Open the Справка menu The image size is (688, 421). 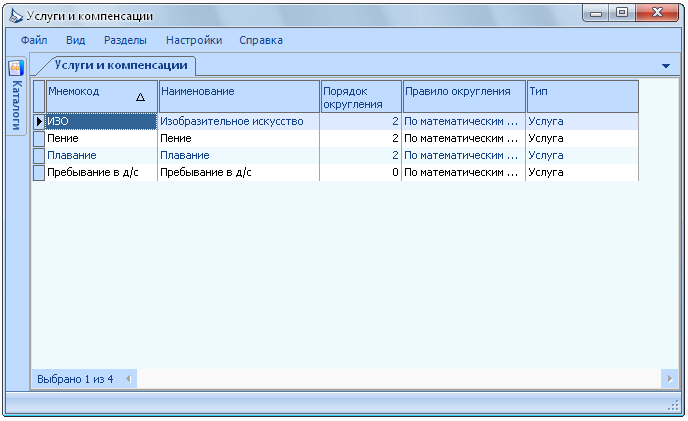pyautogui.click(x=261, y=40)
